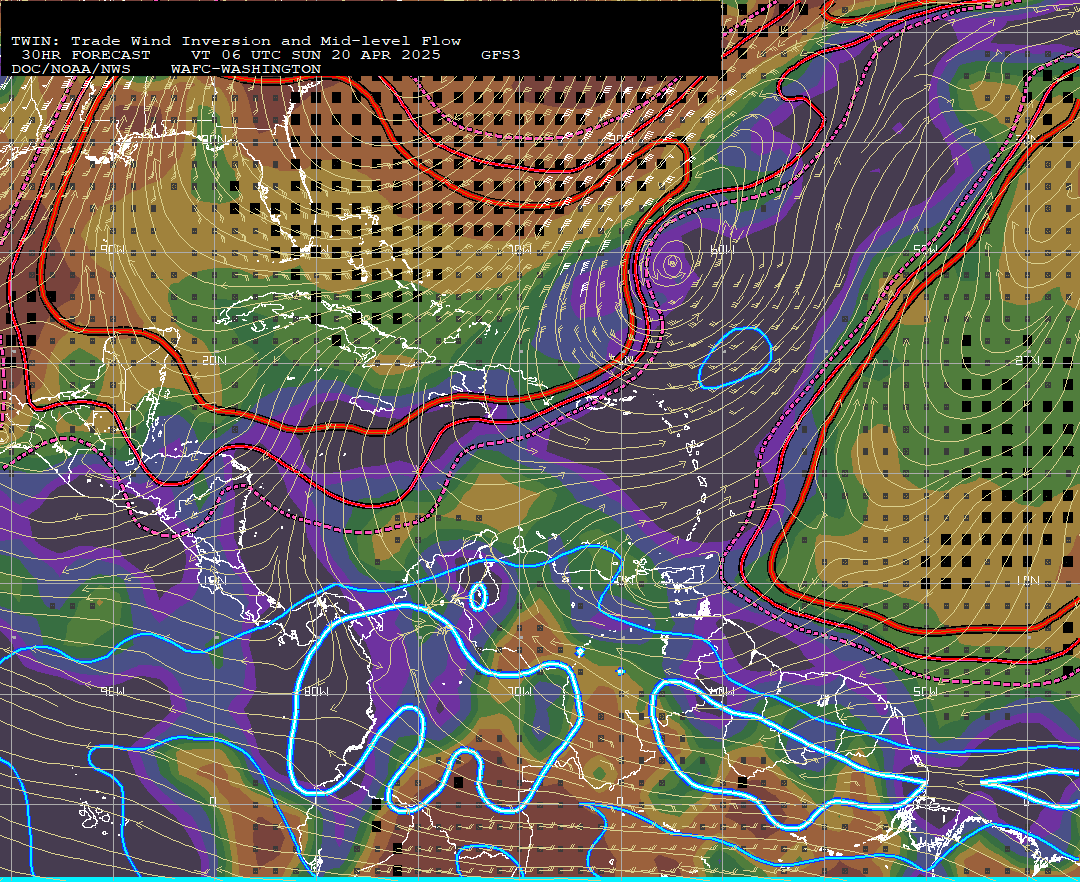The width and height of the screenshot is (1080, 882).
Task: Click the center of the spiral streamline vortex
Action: tap(673, 262)
